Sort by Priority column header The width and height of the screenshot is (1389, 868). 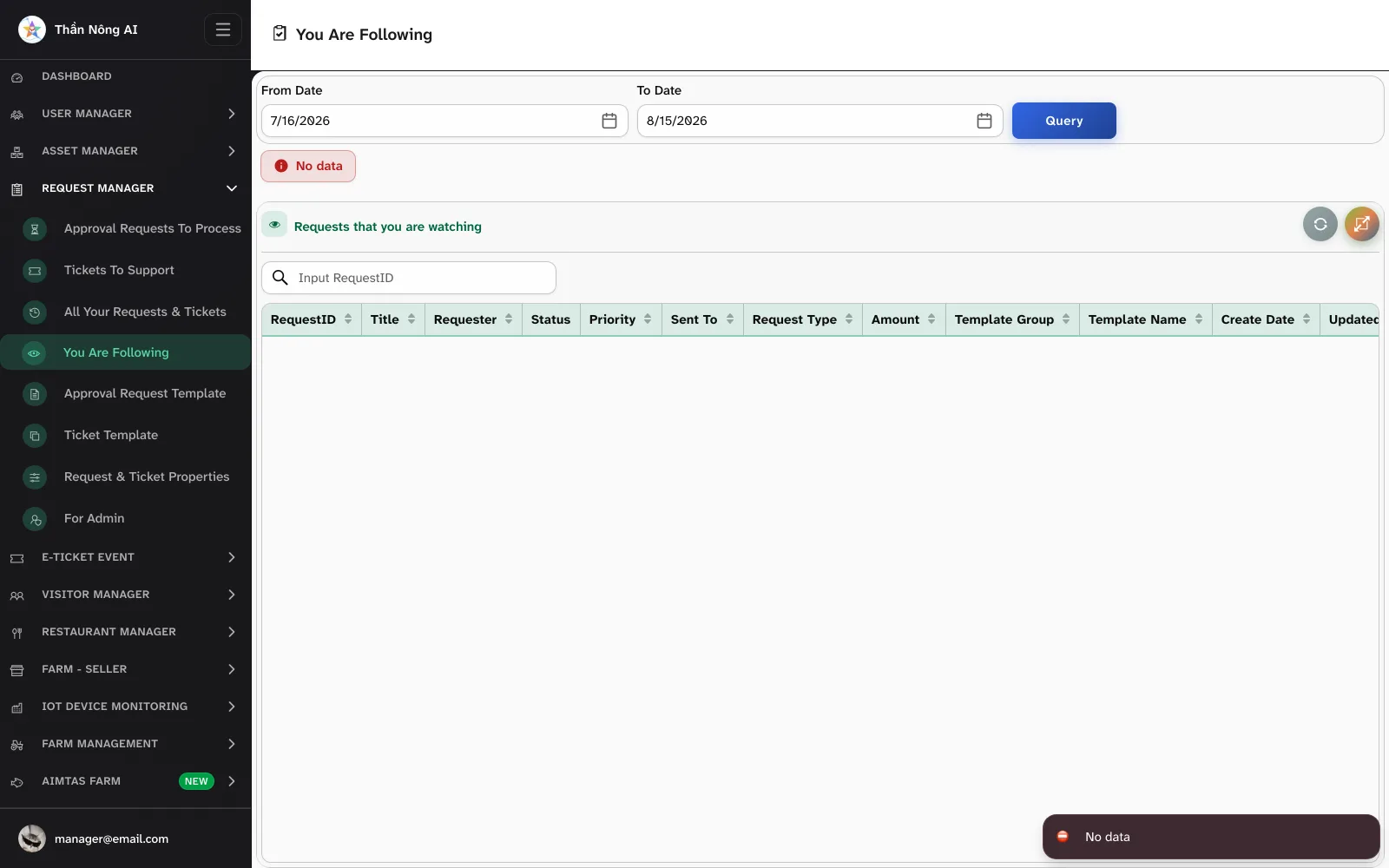coord(621,319)
